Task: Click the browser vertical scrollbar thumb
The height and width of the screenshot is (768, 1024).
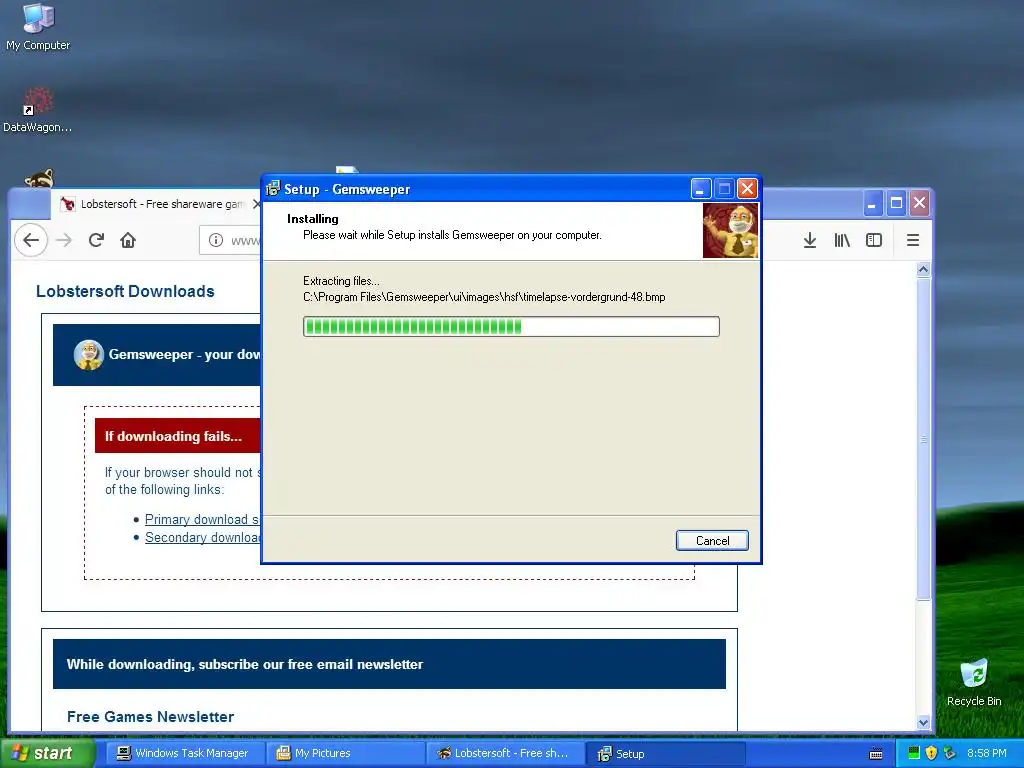Action: pos(923,439)
